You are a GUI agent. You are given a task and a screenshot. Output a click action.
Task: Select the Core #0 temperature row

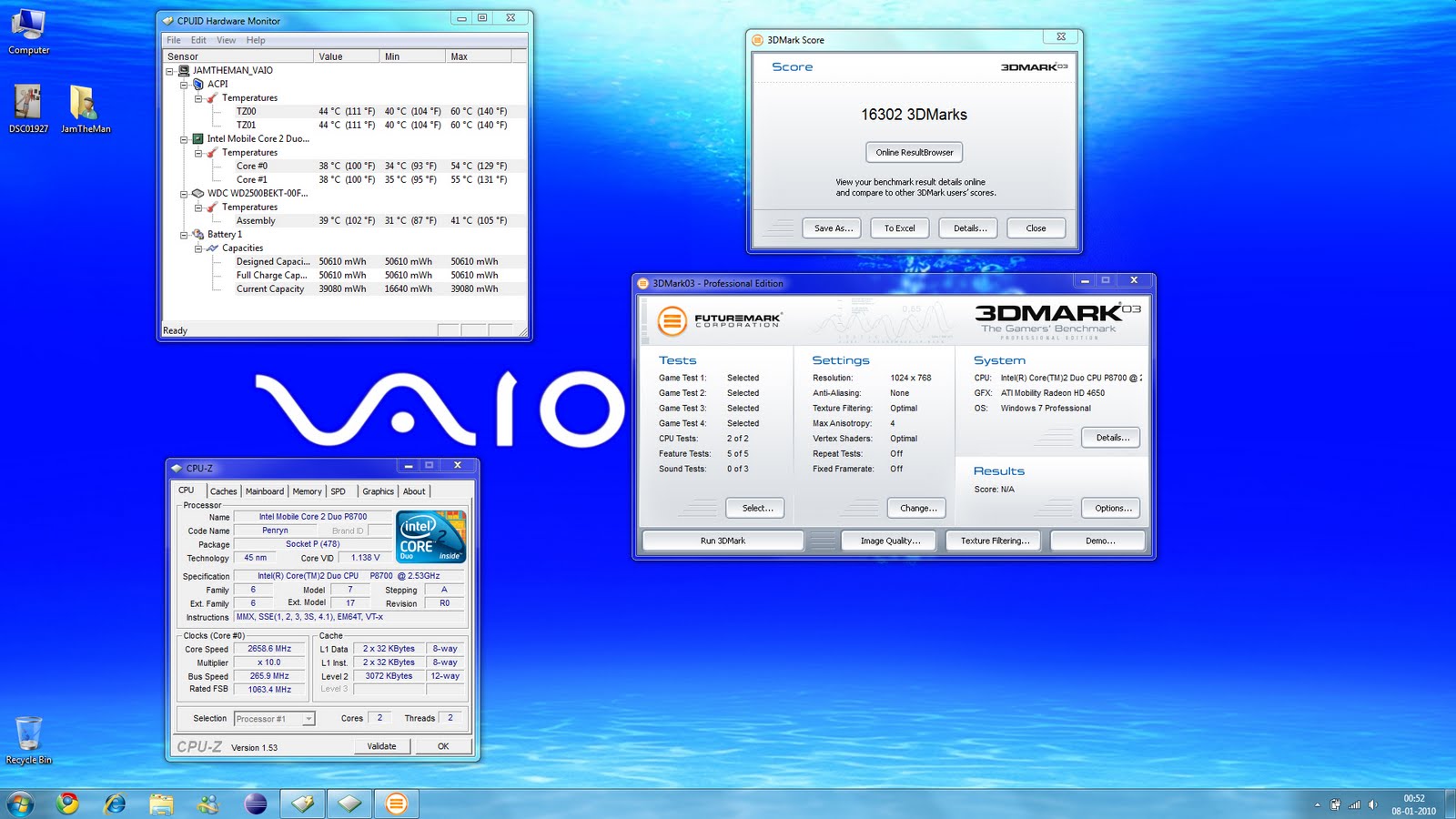[345, 166]
